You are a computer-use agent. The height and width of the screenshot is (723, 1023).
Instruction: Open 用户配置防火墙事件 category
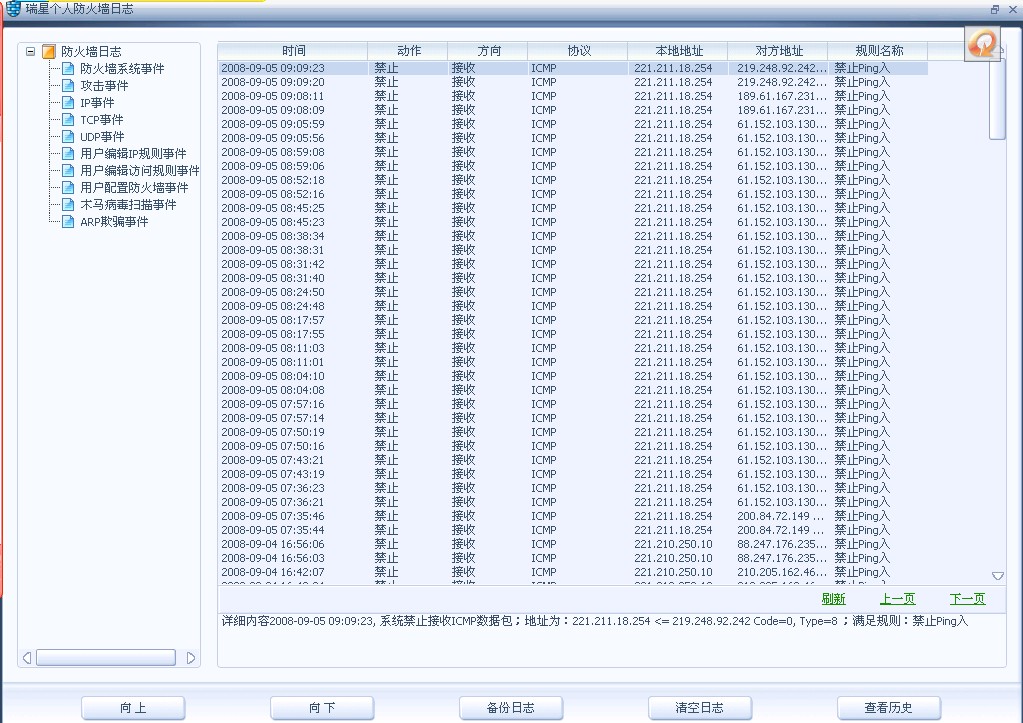coord(134,187)
